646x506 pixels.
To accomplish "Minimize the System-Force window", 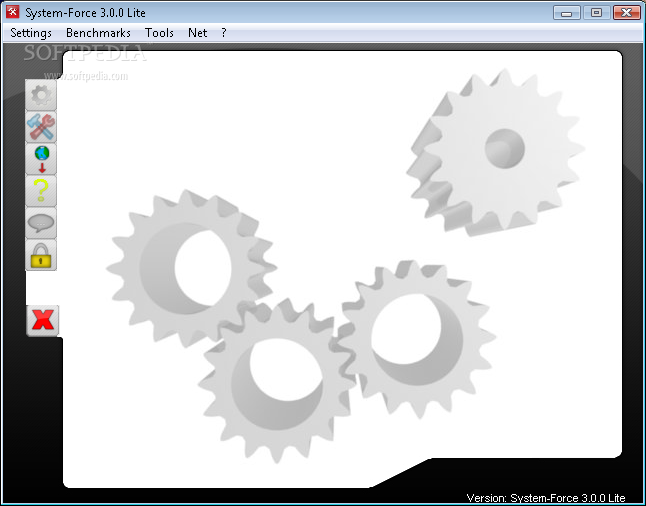I will point(566,13).
